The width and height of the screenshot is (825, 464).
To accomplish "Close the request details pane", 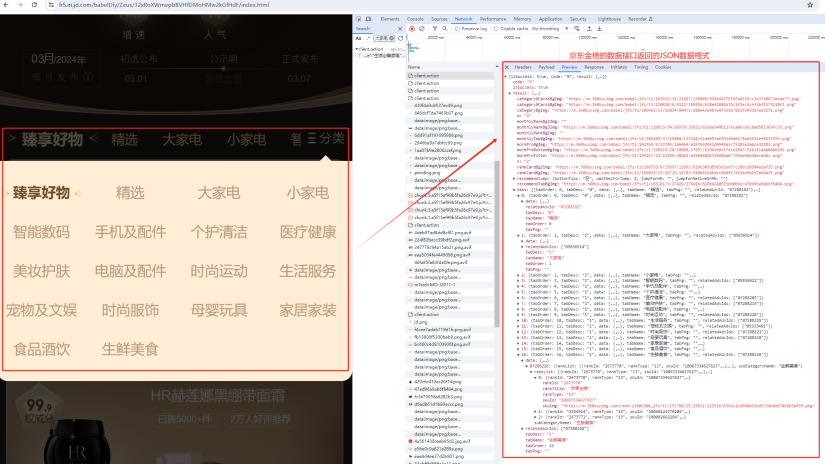I will click(x=507, y=67).
